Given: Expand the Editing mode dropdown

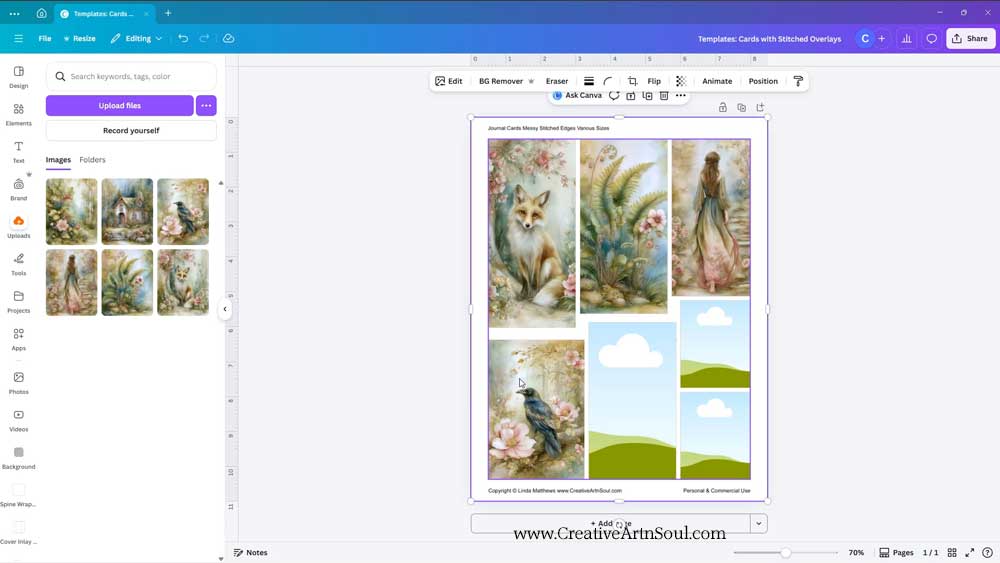Looking at the screenshot, I should [136, 38].
